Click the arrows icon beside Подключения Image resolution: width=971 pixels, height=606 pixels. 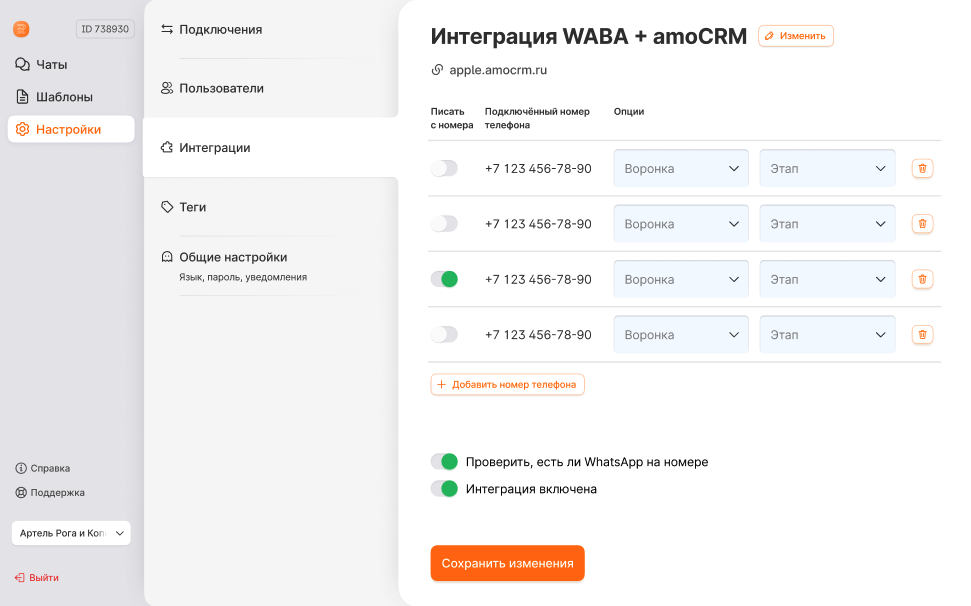pyautogui.click(x=167, y=29)
